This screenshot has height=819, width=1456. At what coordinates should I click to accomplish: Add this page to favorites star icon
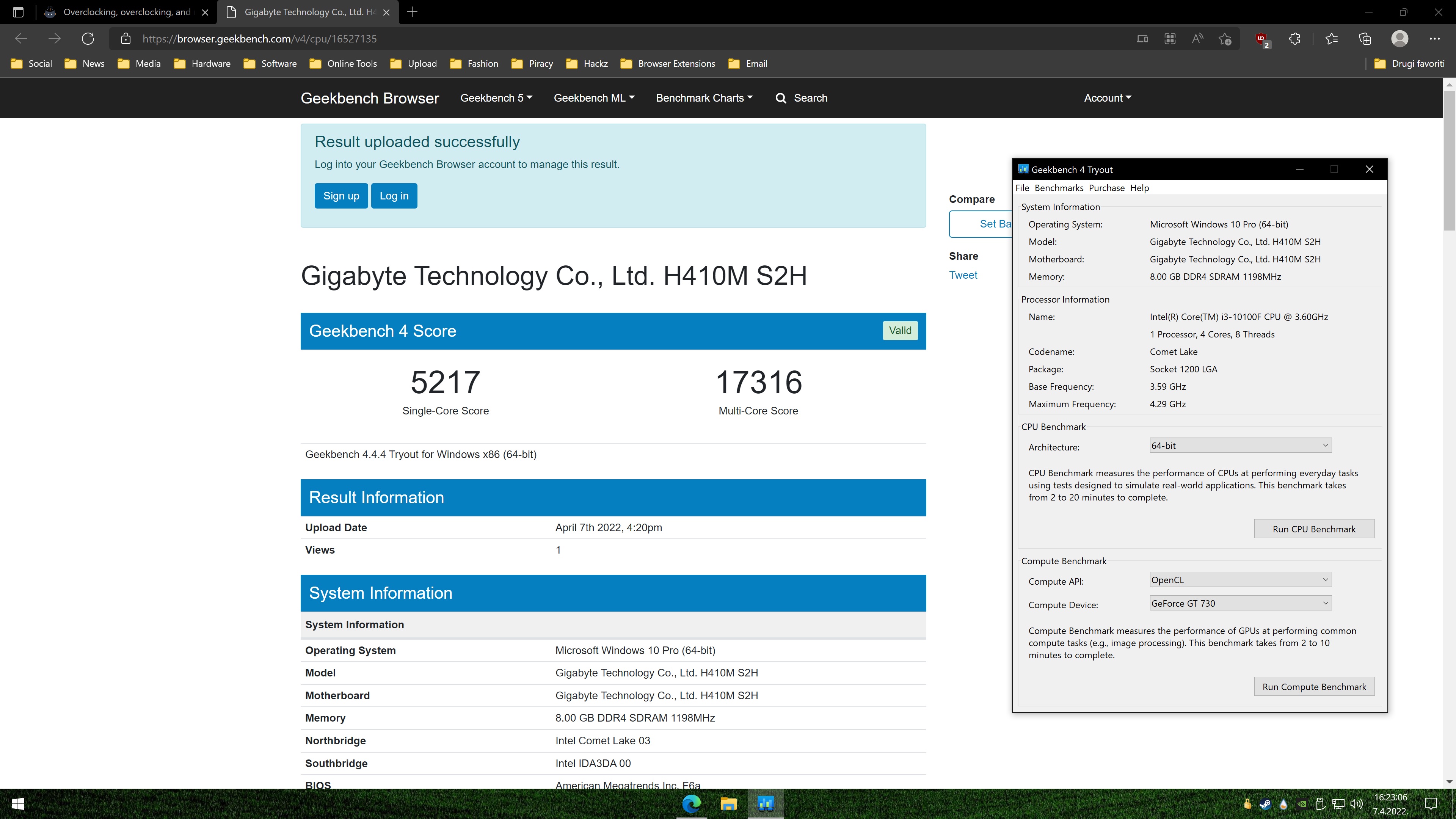[x=1225, y=38]
